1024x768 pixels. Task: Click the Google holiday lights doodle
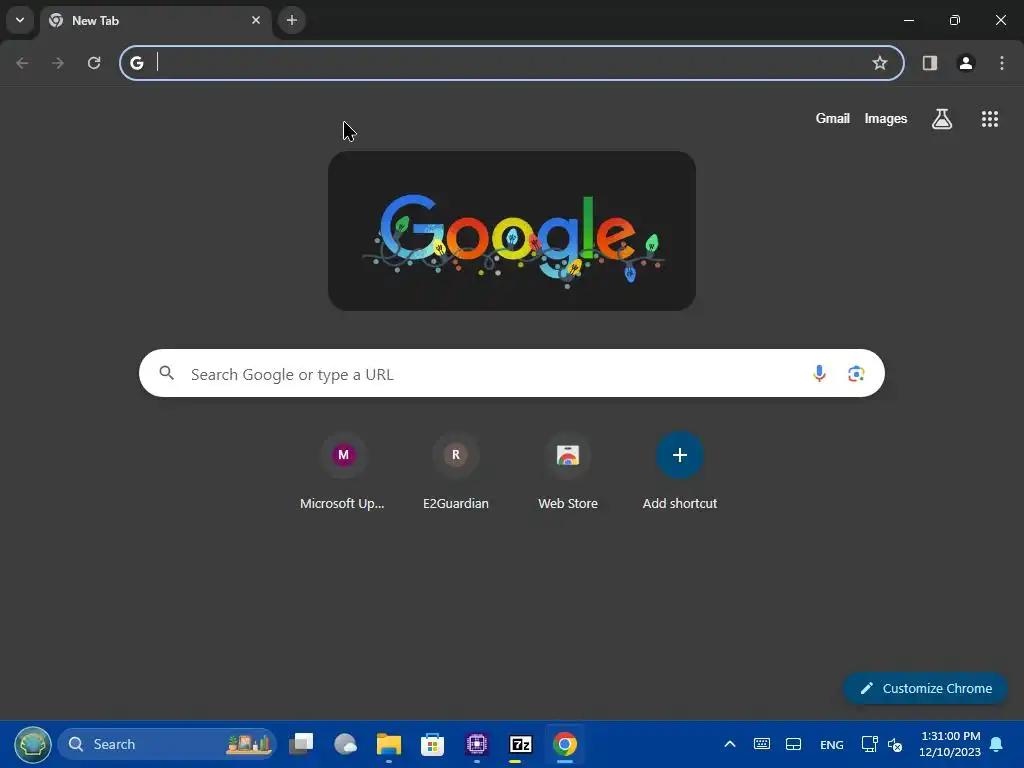[x=512, y=231]
